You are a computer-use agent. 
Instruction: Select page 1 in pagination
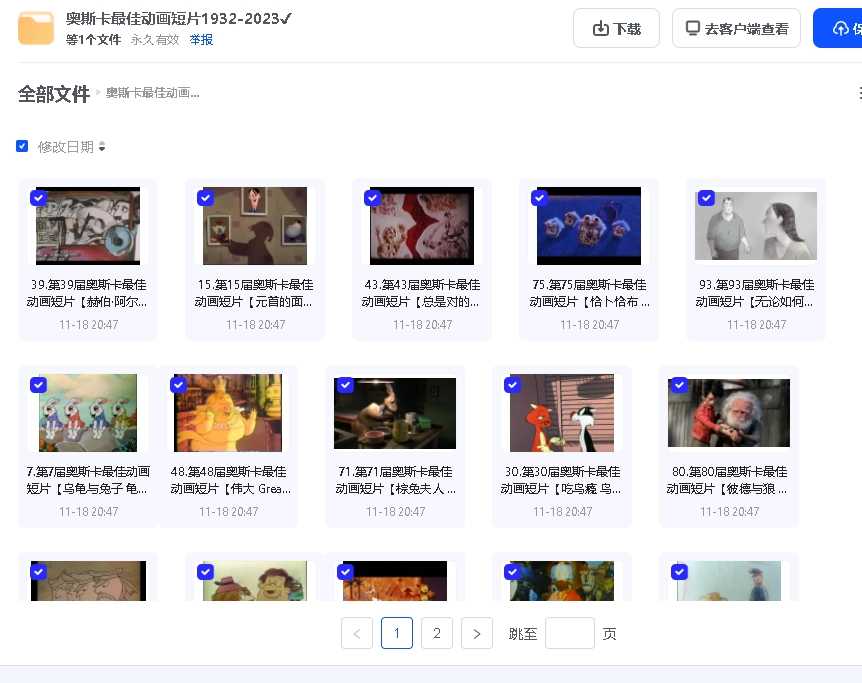[397, 633]
